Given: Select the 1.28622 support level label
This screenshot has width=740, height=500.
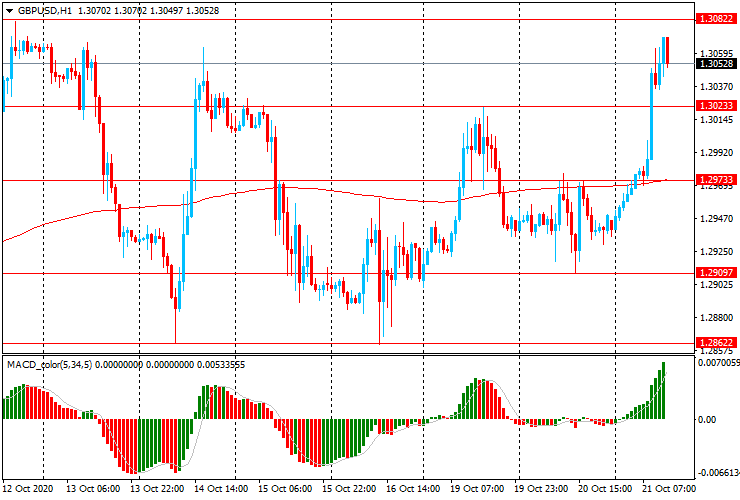Looking at the screenshot, I should coord(716,342).
